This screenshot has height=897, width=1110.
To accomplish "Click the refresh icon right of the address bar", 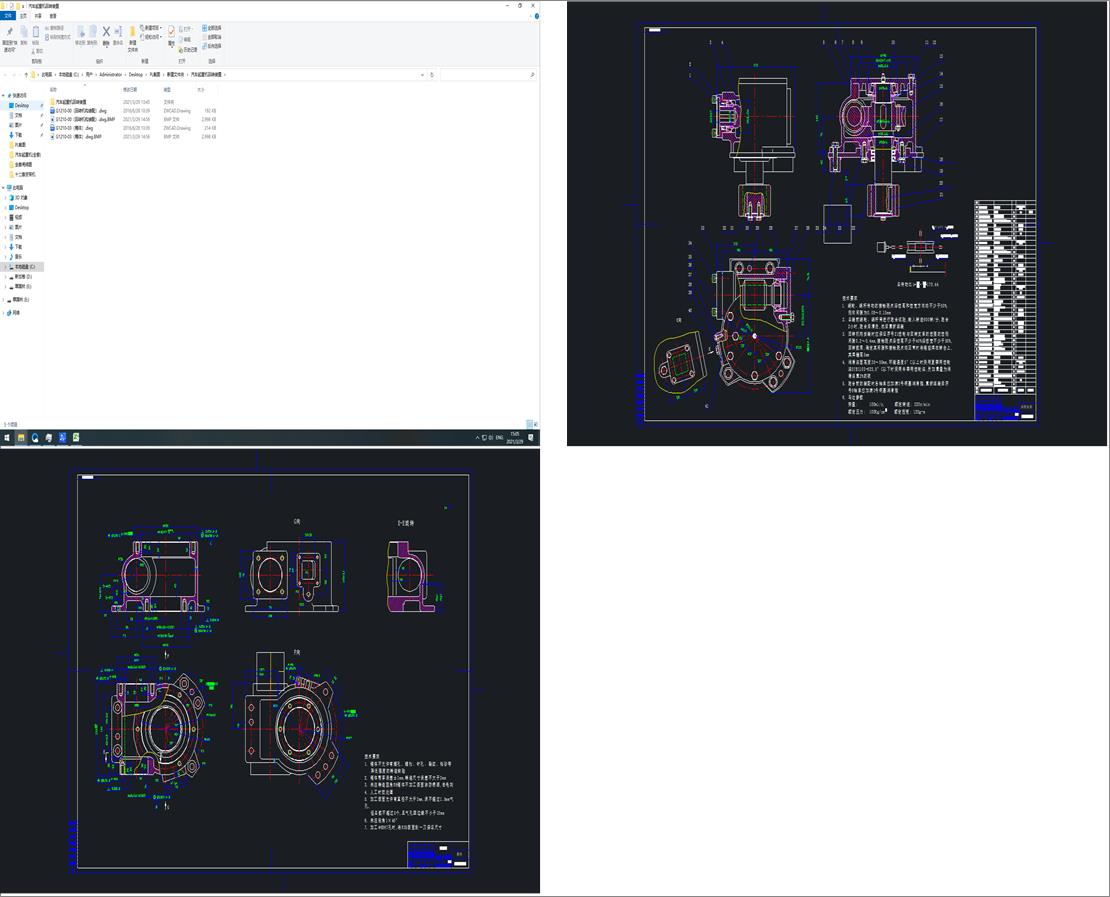I will (432, 74).
